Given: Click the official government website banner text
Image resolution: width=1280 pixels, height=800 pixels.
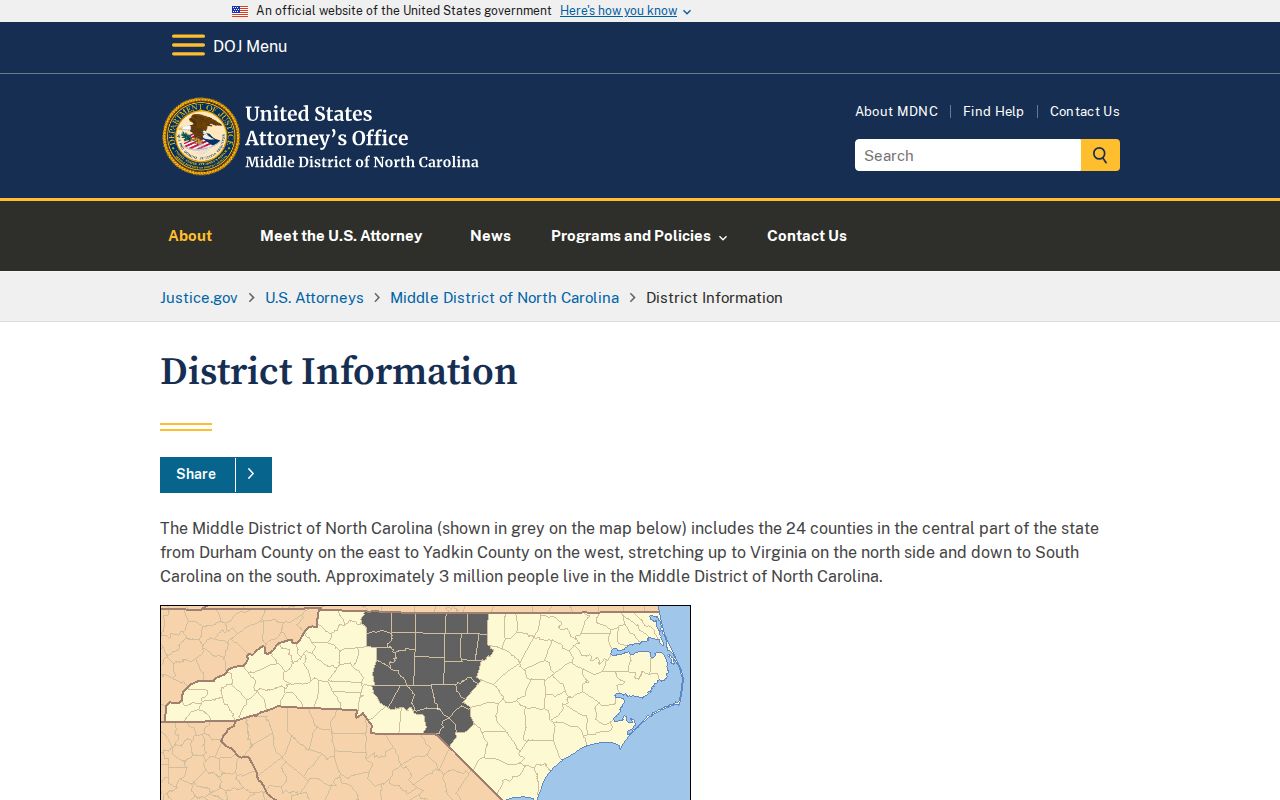Looking at the screenshot, I should pos(404,11).
